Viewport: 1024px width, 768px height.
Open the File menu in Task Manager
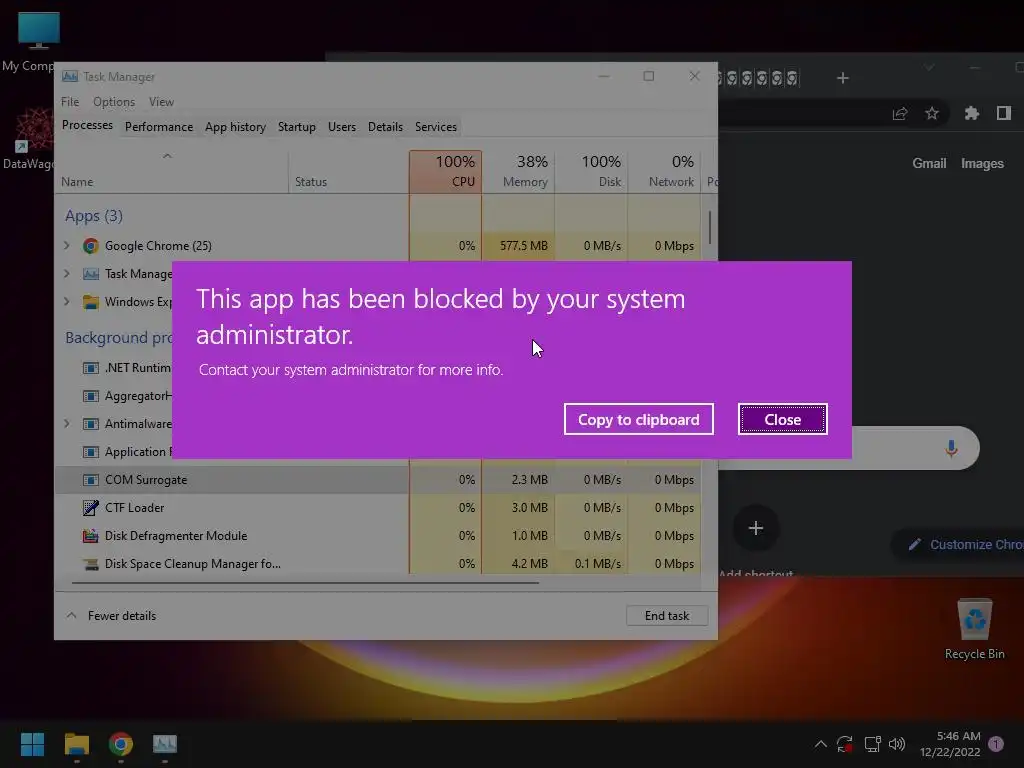pyautogui.click(x=70, y=102)
